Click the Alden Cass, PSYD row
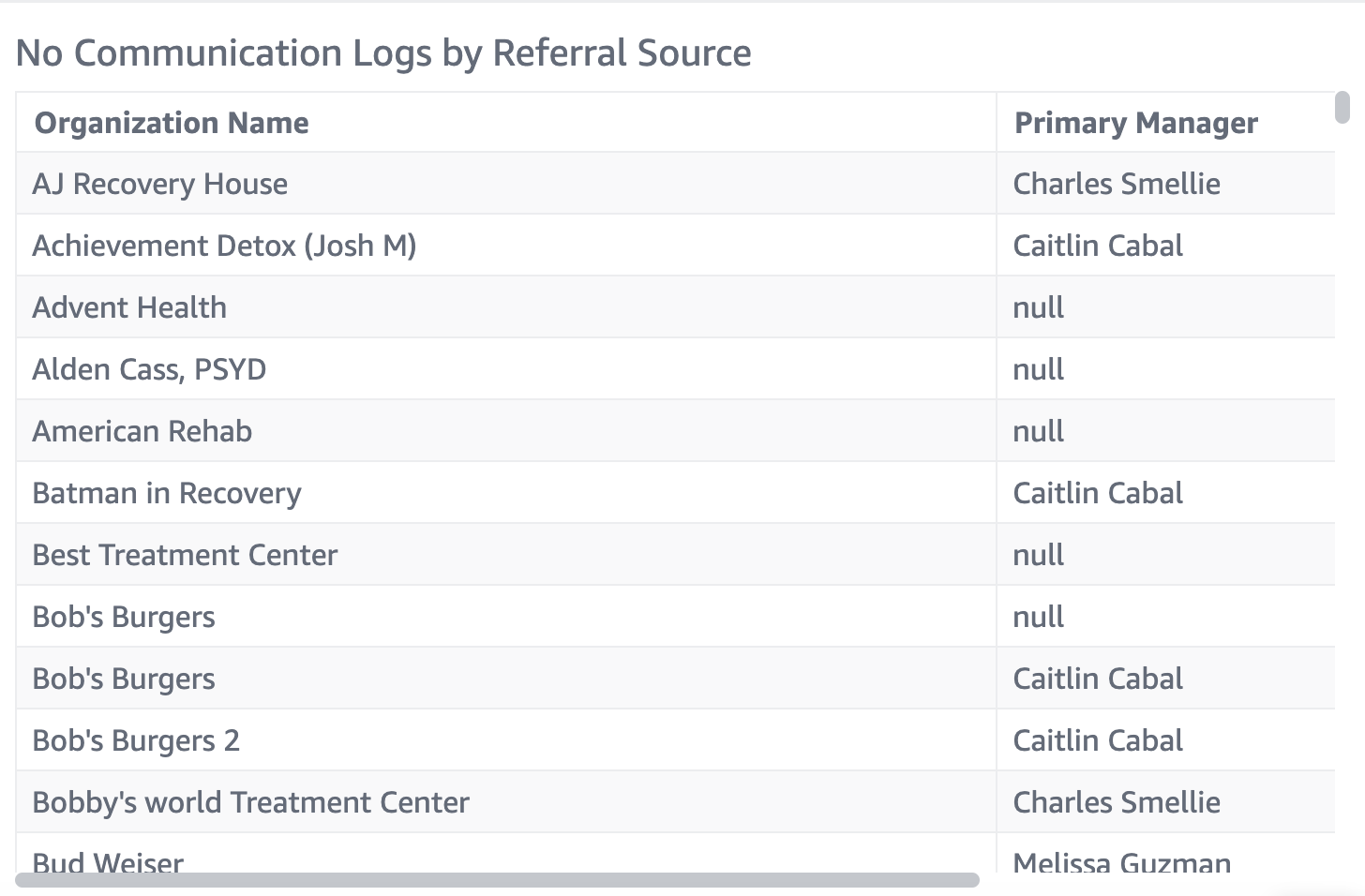Viewport: 1365px width, 896px height. click(149, 368)
